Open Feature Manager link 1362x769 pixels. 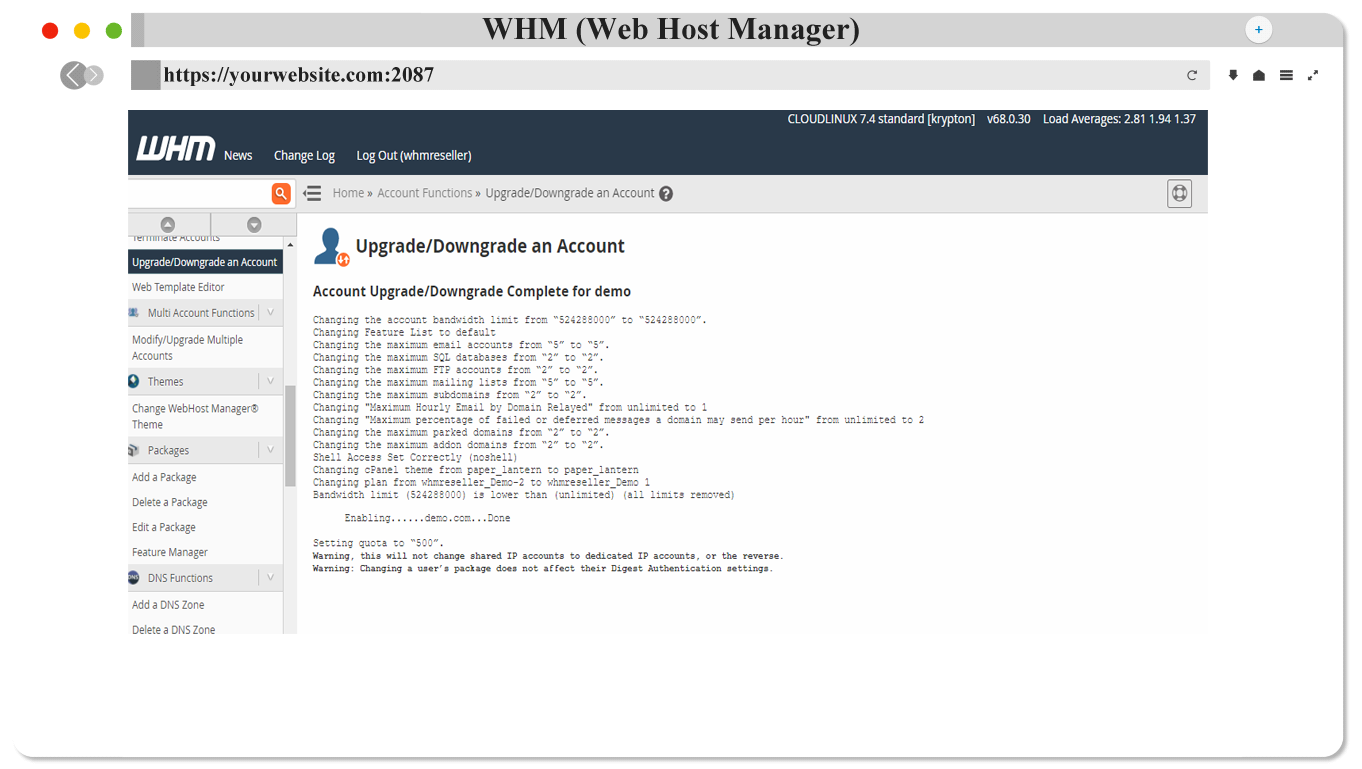point(170,552)
